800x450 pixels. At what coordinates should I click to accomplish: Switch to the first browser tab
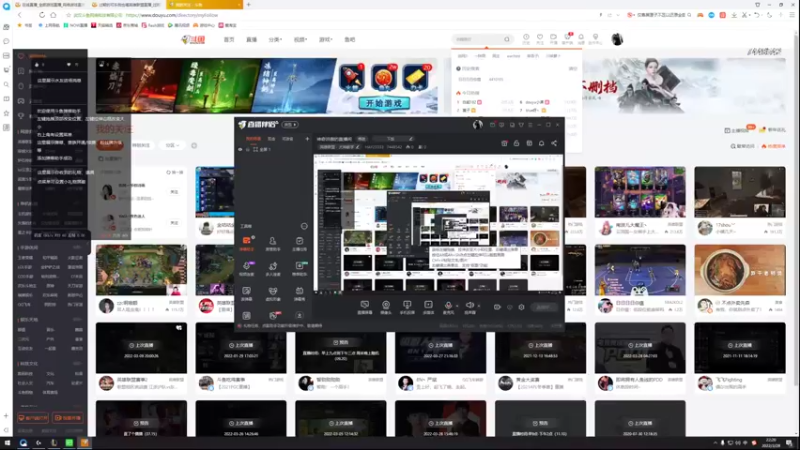[51, 5]
